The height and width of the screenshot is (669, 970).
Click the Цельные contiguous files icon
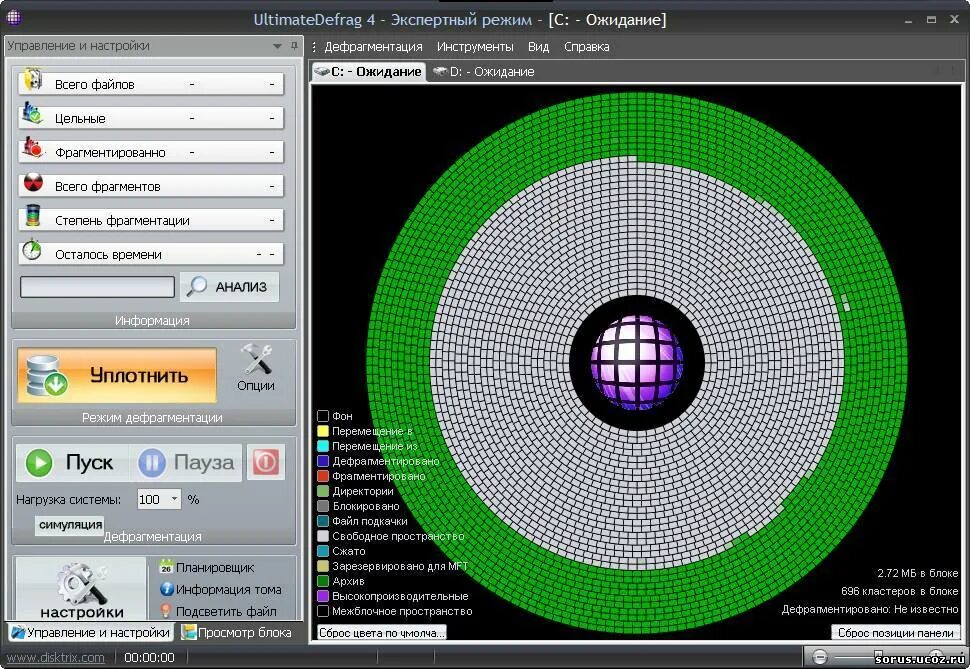coord(33,114)
